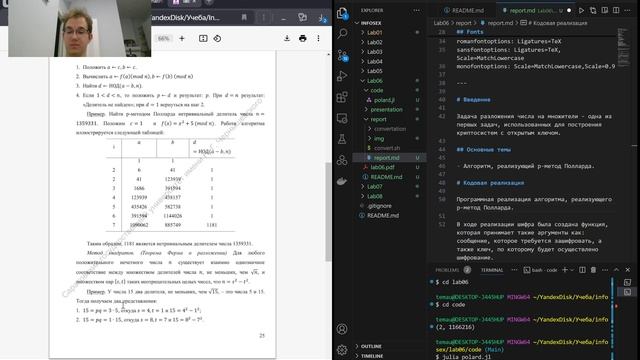Open the Manage gear settings icon
640x360 pixels.
coord(342,349)
